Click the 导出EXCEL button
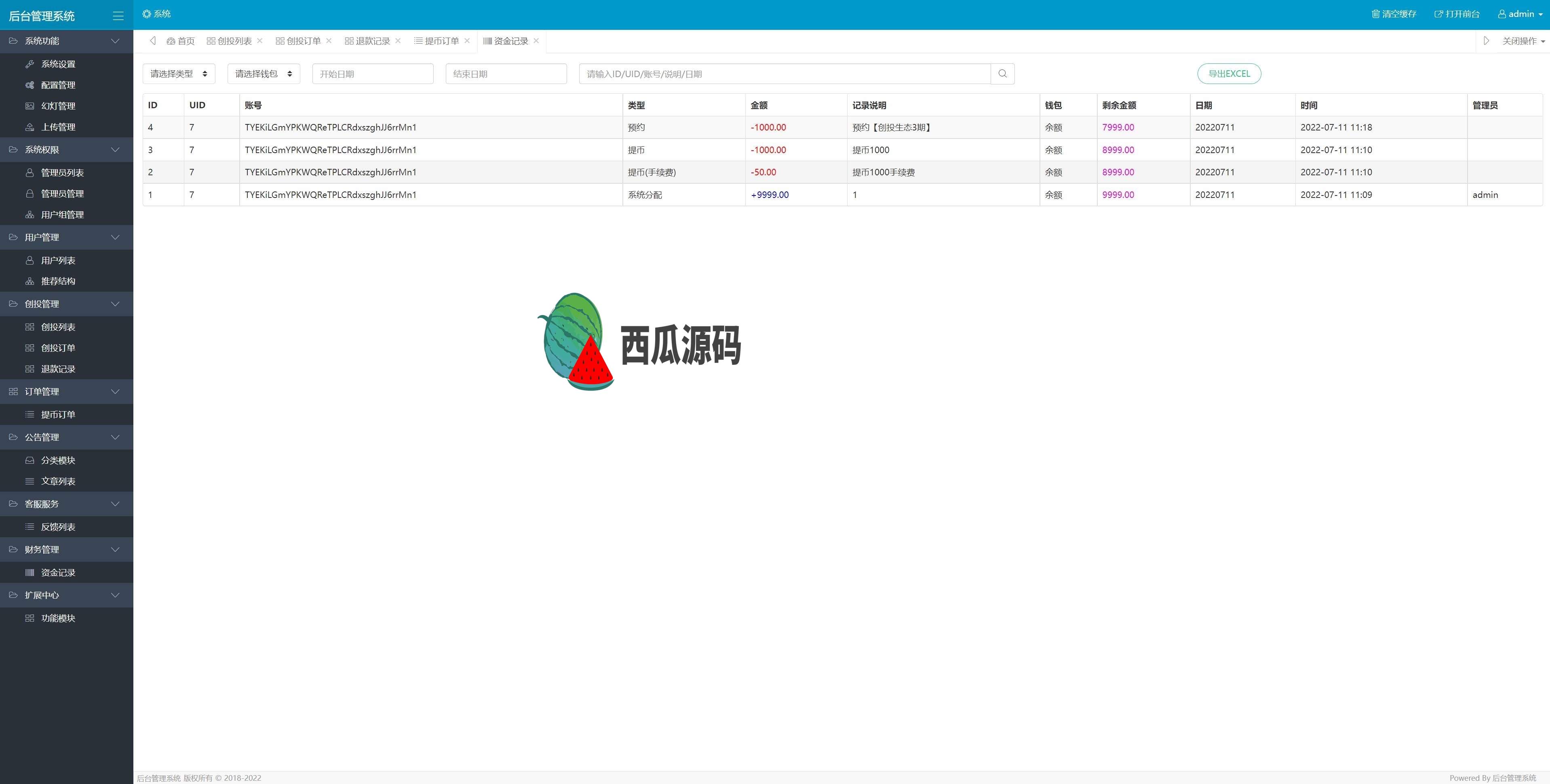The height and width of the screenshot is (784, 1550). coord(1229,74)
